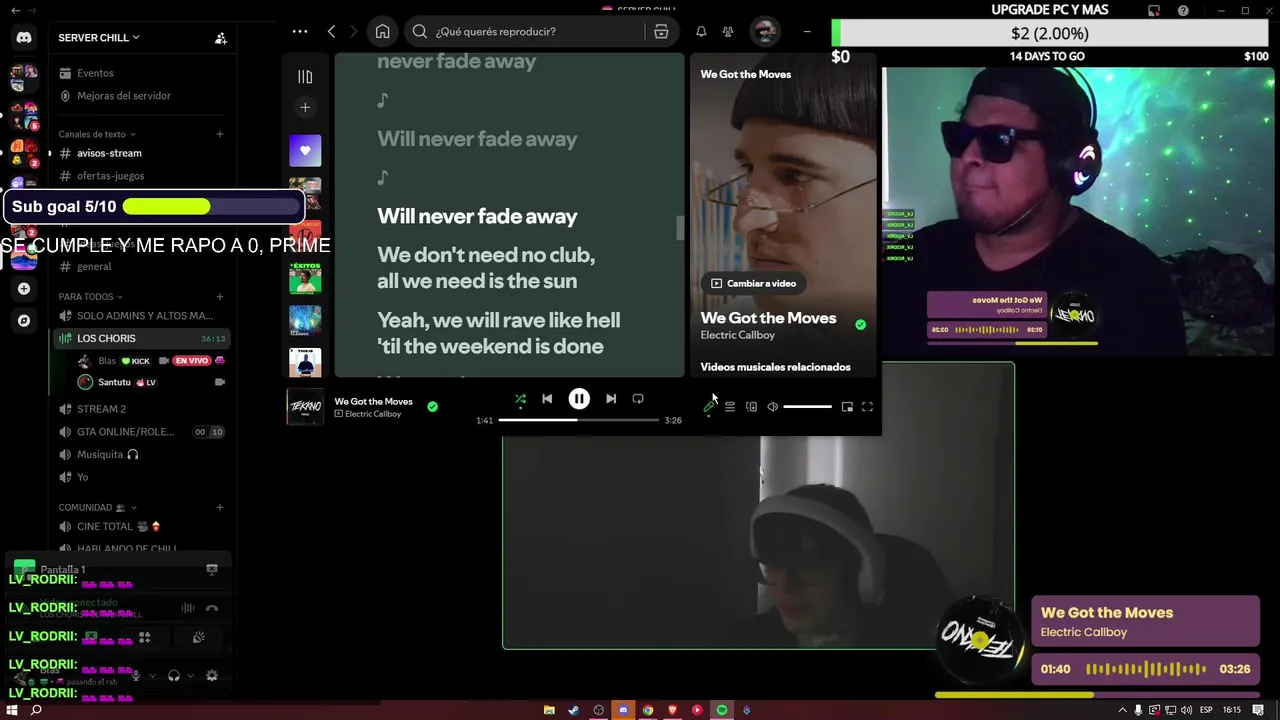This screenshot has height=720, width=1280.
Task: Skip to the previous track in Spotify
Action: click(x=547, y=399)
